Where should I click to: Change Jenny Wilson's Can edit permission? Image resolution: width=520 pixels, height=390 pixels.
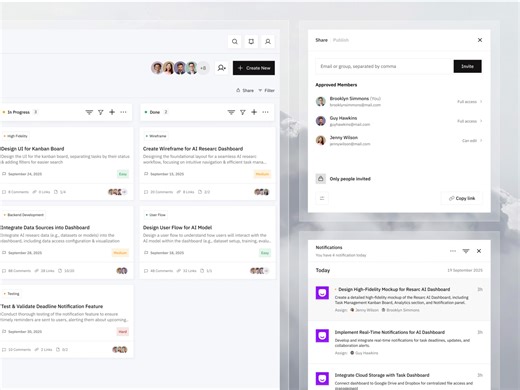point(472,141)
